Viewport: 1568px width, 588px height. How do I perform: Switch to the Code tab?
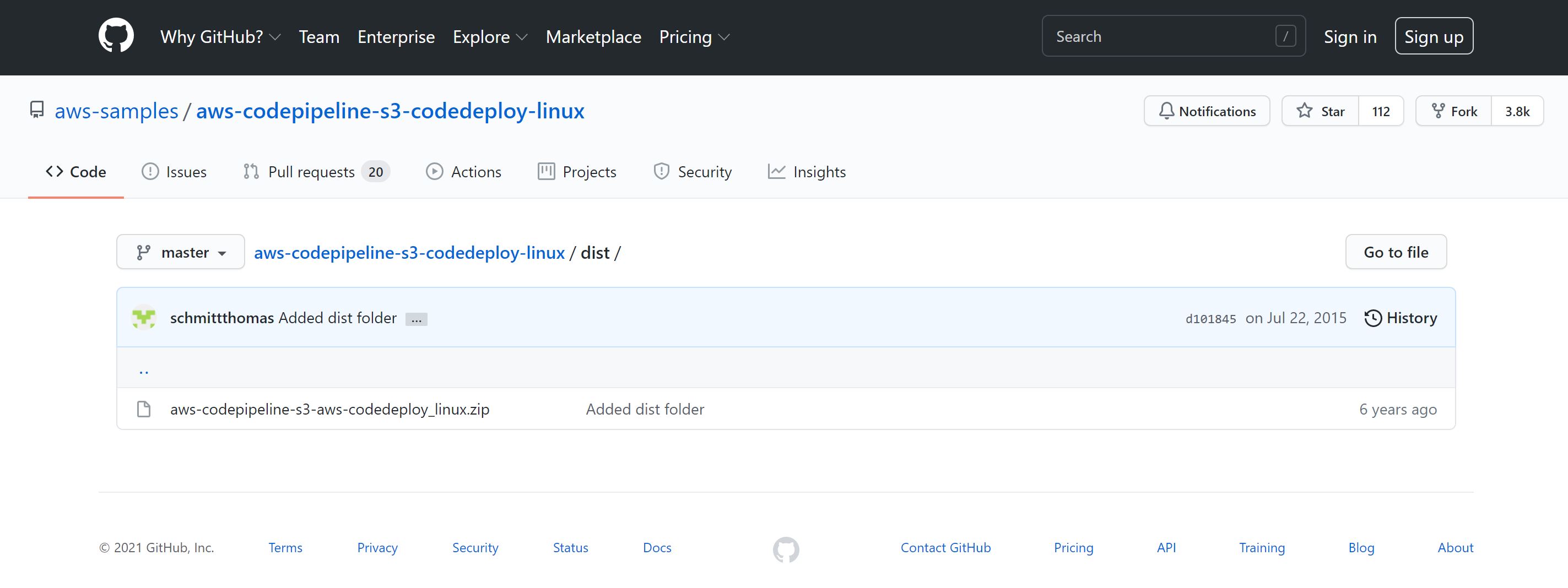point(76,172)
